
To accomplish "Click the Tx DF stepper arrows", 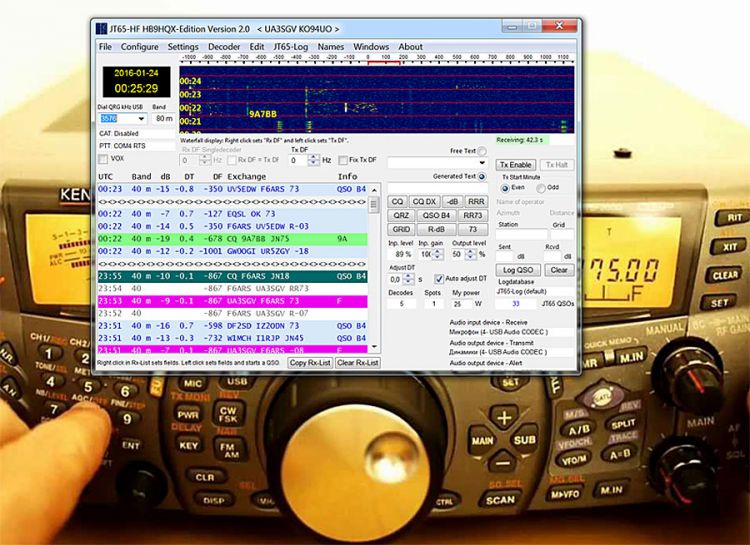I will [x=314, y=160].
